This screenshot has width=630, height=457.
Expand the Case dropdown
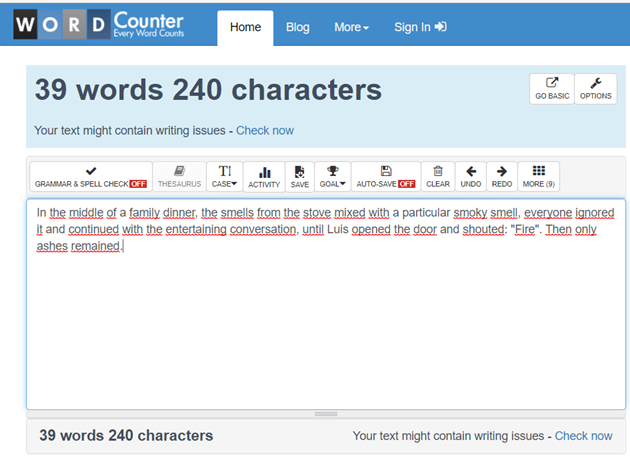[225, 177]
